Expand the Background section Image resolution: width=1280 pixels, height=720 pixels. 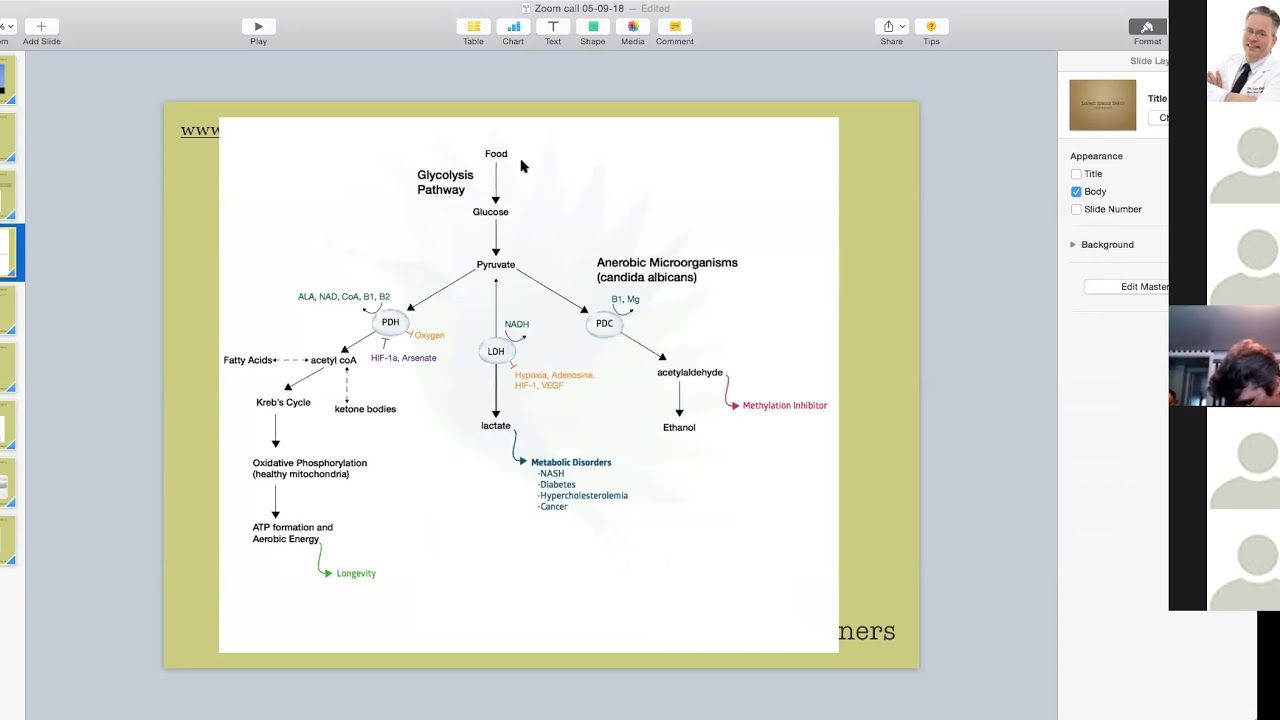[x=1073, y=245]
